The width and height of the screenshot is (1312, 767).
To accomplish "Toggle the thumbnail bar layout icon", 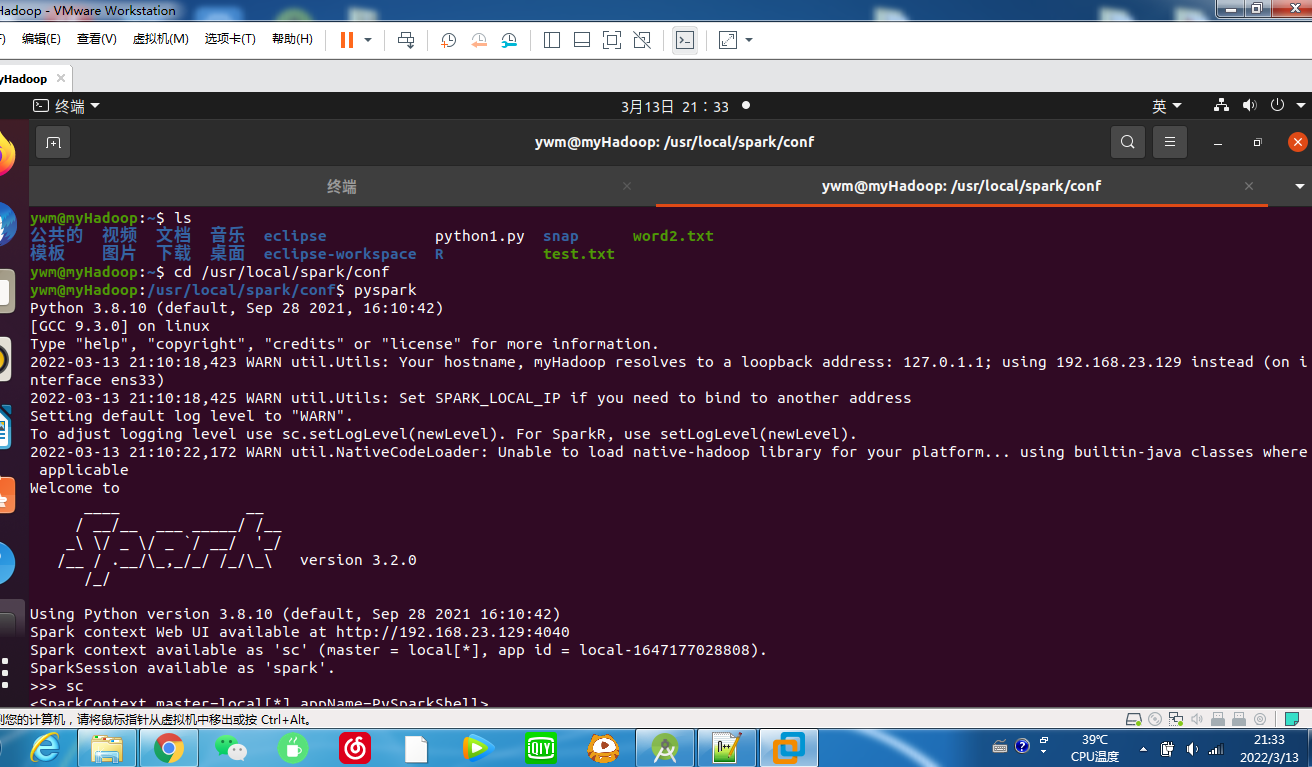I will [582, 40].
